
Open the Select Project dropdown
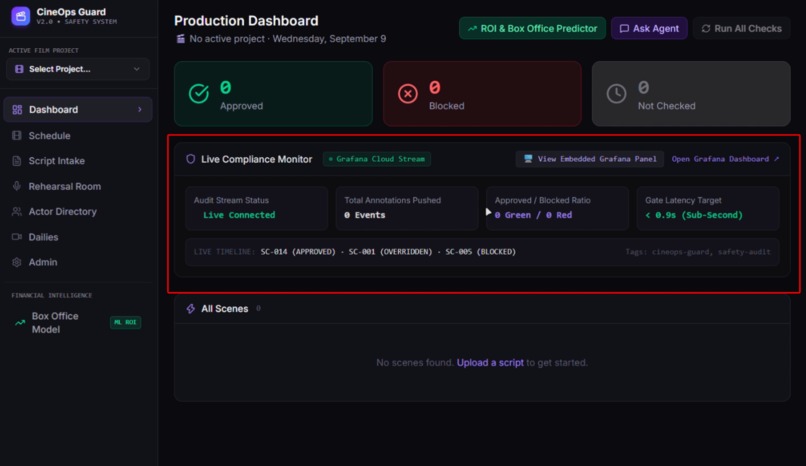click(x=78, y=69)
